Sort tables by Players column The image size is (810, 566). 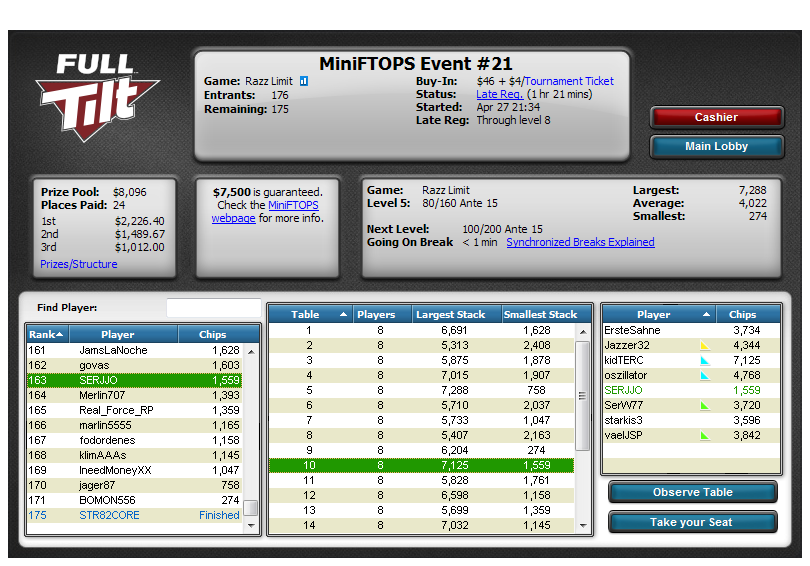382,314
